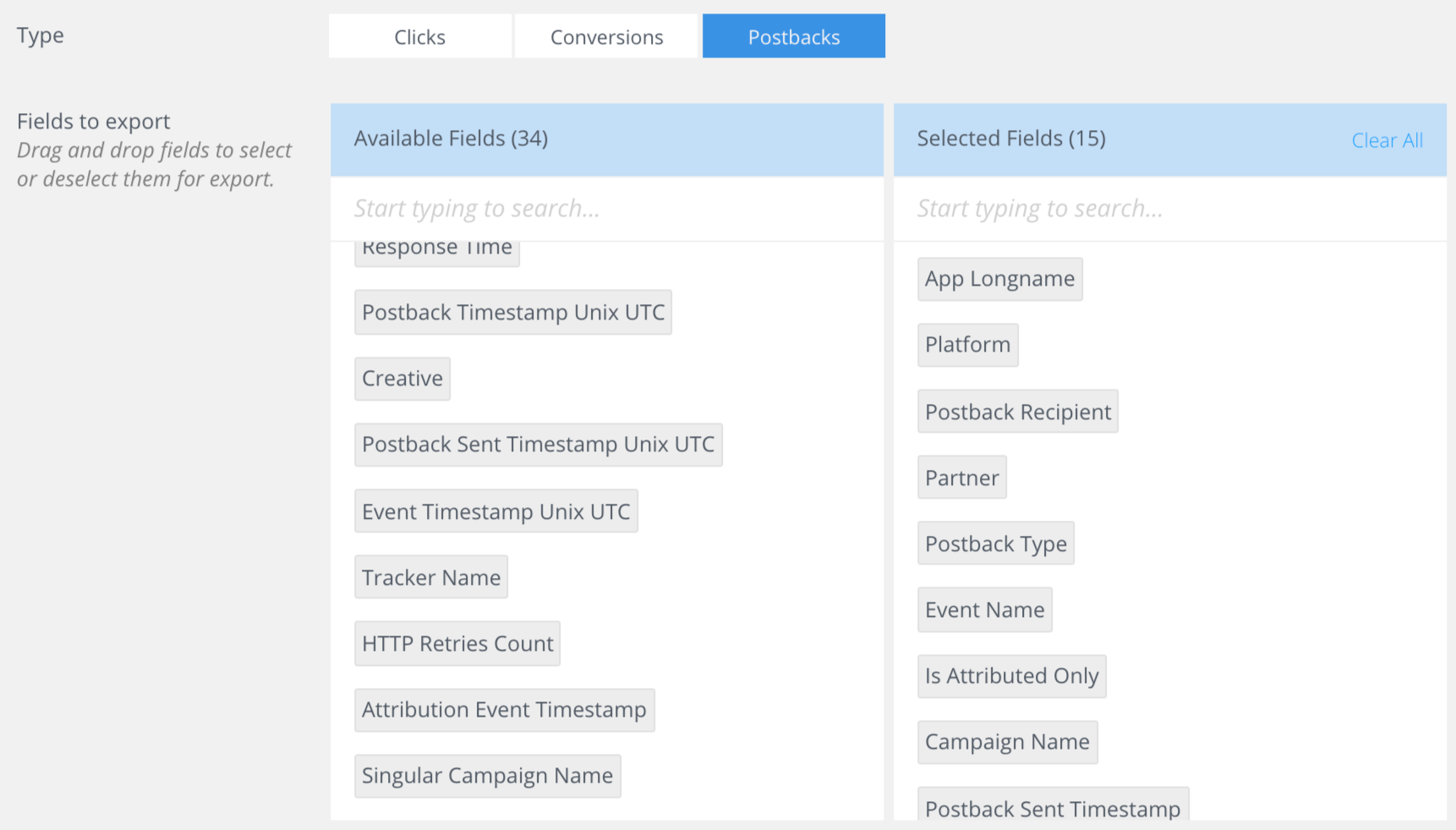The image size is (1456, 830).
Task: Click the Postback Recipient selected field
Action: click(1018, 412)
